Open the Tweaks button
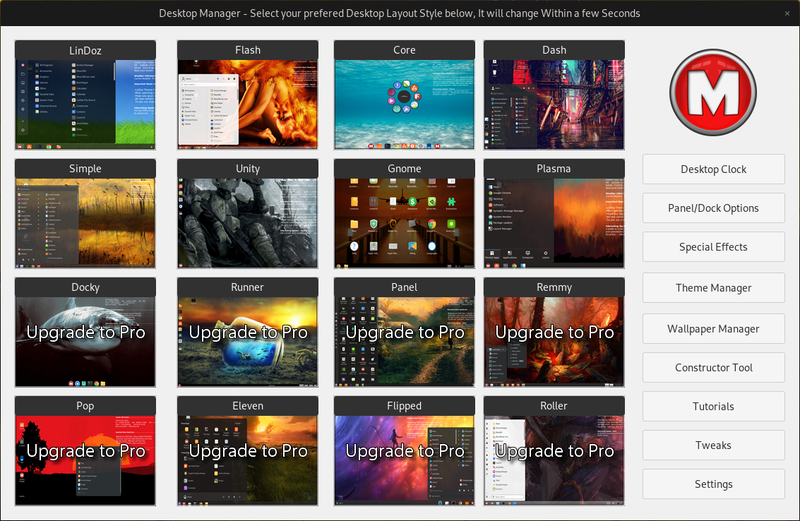The image size is (800, 521). pos(713,445)
